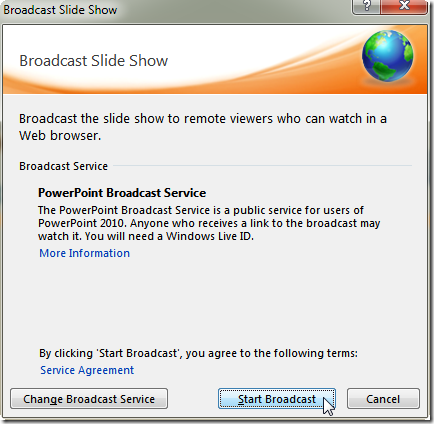This screenshot has height=424, width=434.
Task: Click the 'Broadcast Service' section label
Action: [x=63, y=166]
